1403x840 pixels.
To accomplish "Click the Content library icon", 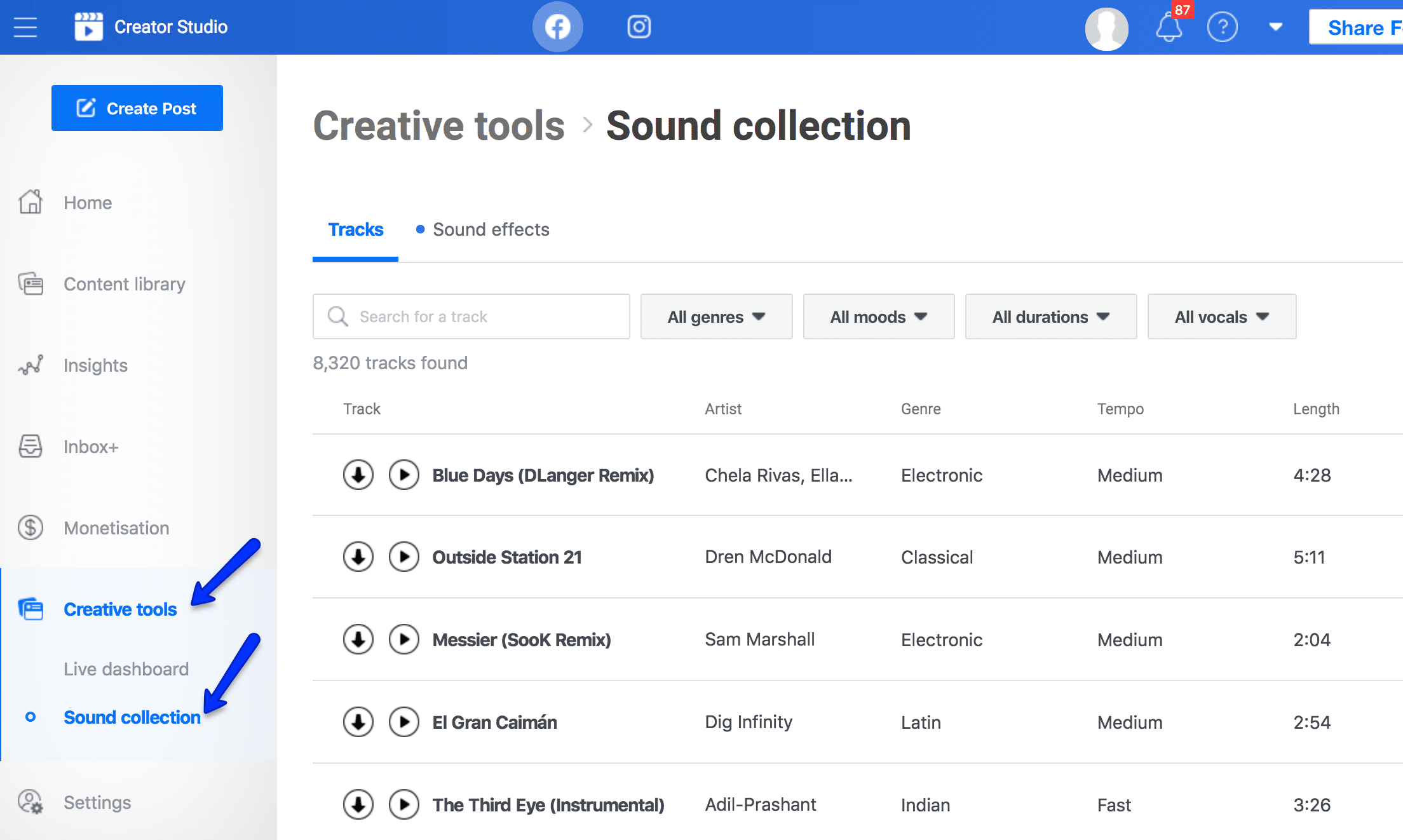I will point(30,283).
